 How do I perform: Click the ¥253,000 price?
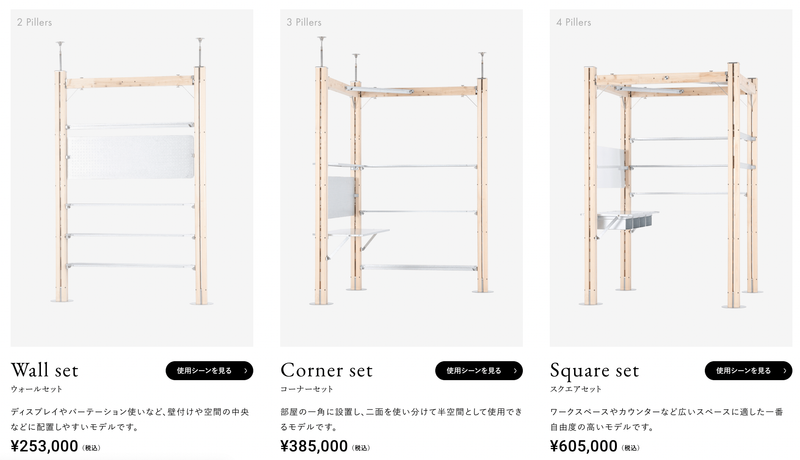coord(44,446)
